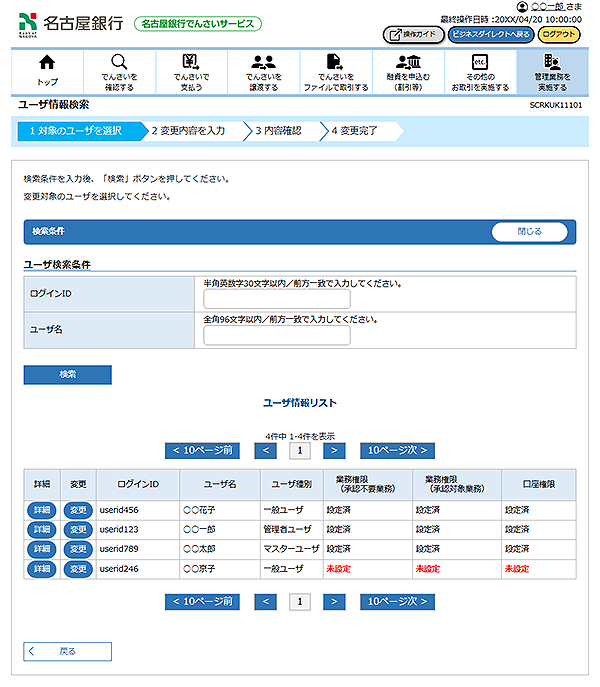The height and width of the screenshot is (687, 600).
Task: Open 管理業務を実施する menu
Action: (x=552, y=71)
